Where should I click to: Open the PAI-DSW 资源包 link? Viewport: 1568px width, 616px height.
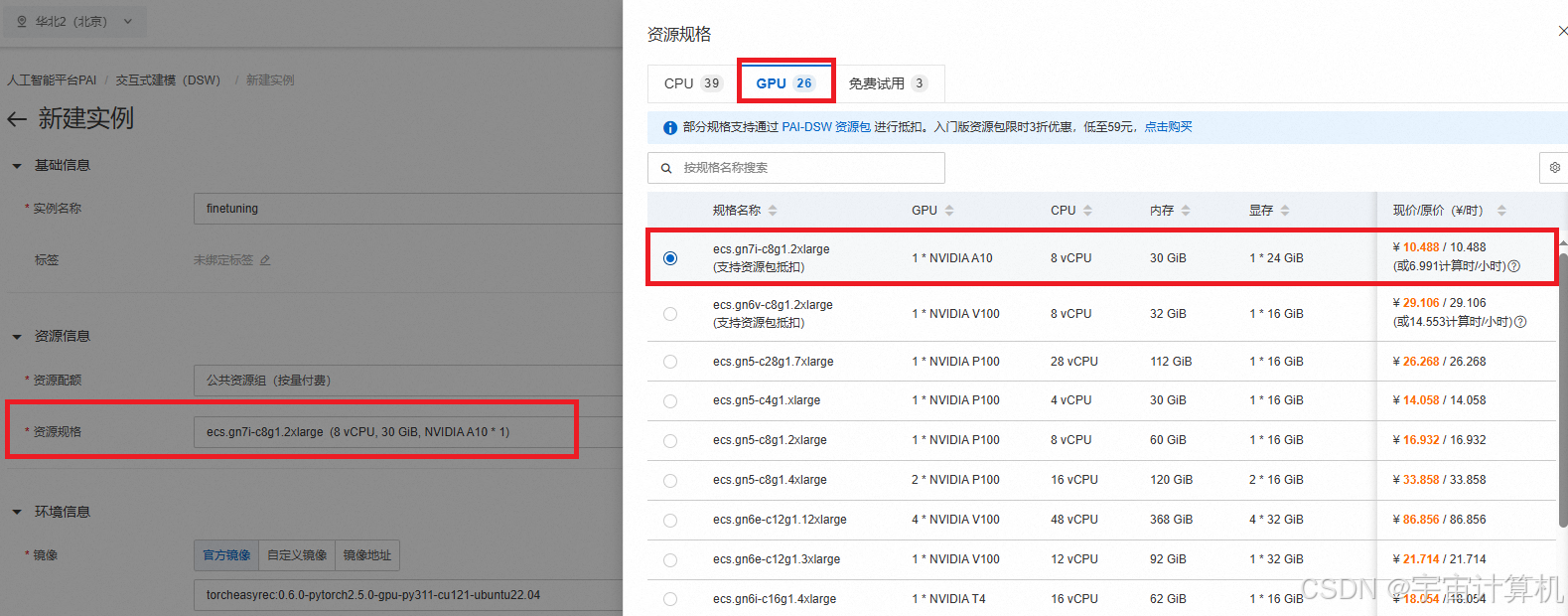[x=826, y=127]
